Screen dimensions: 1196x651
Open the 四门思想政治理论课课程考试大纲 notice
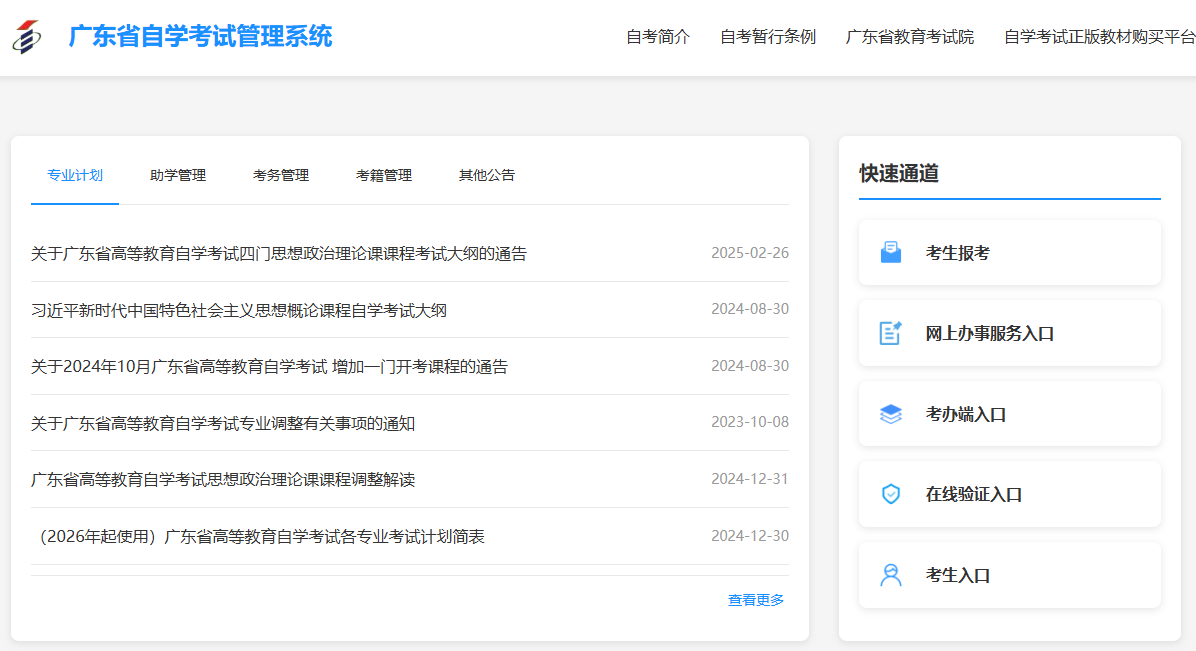pos(279,253)
